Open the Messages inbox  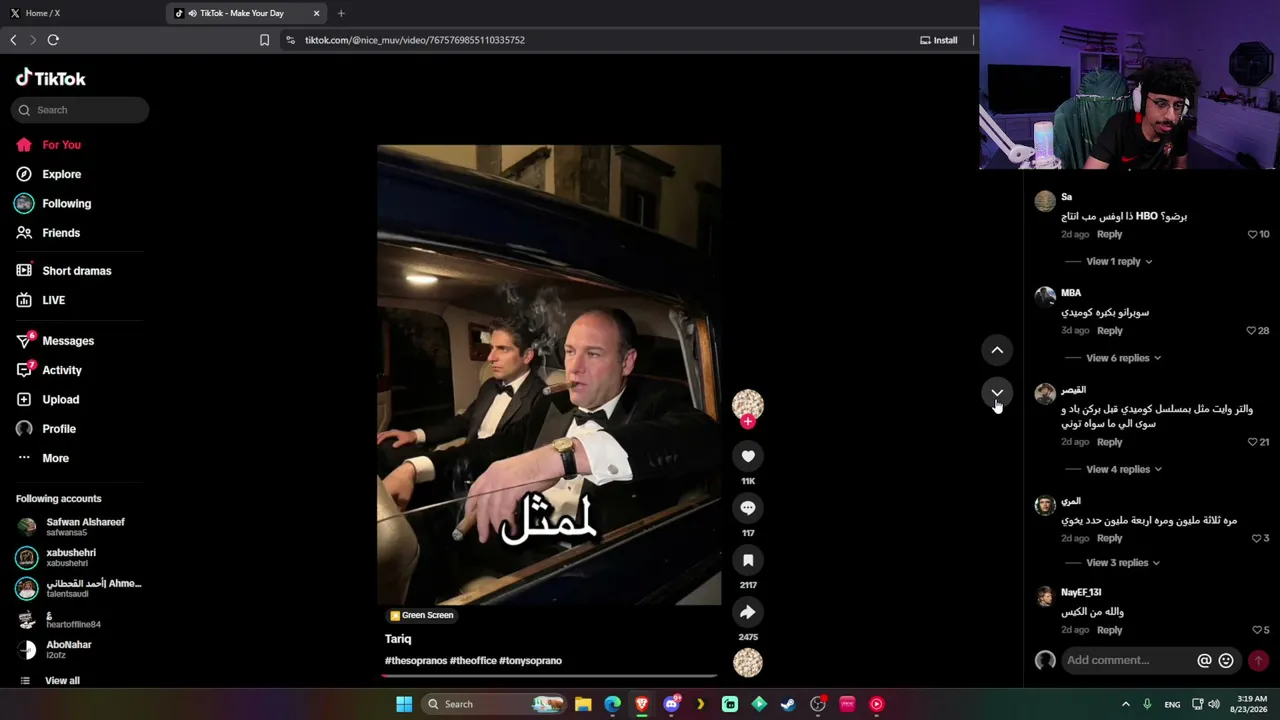point(67,341)
